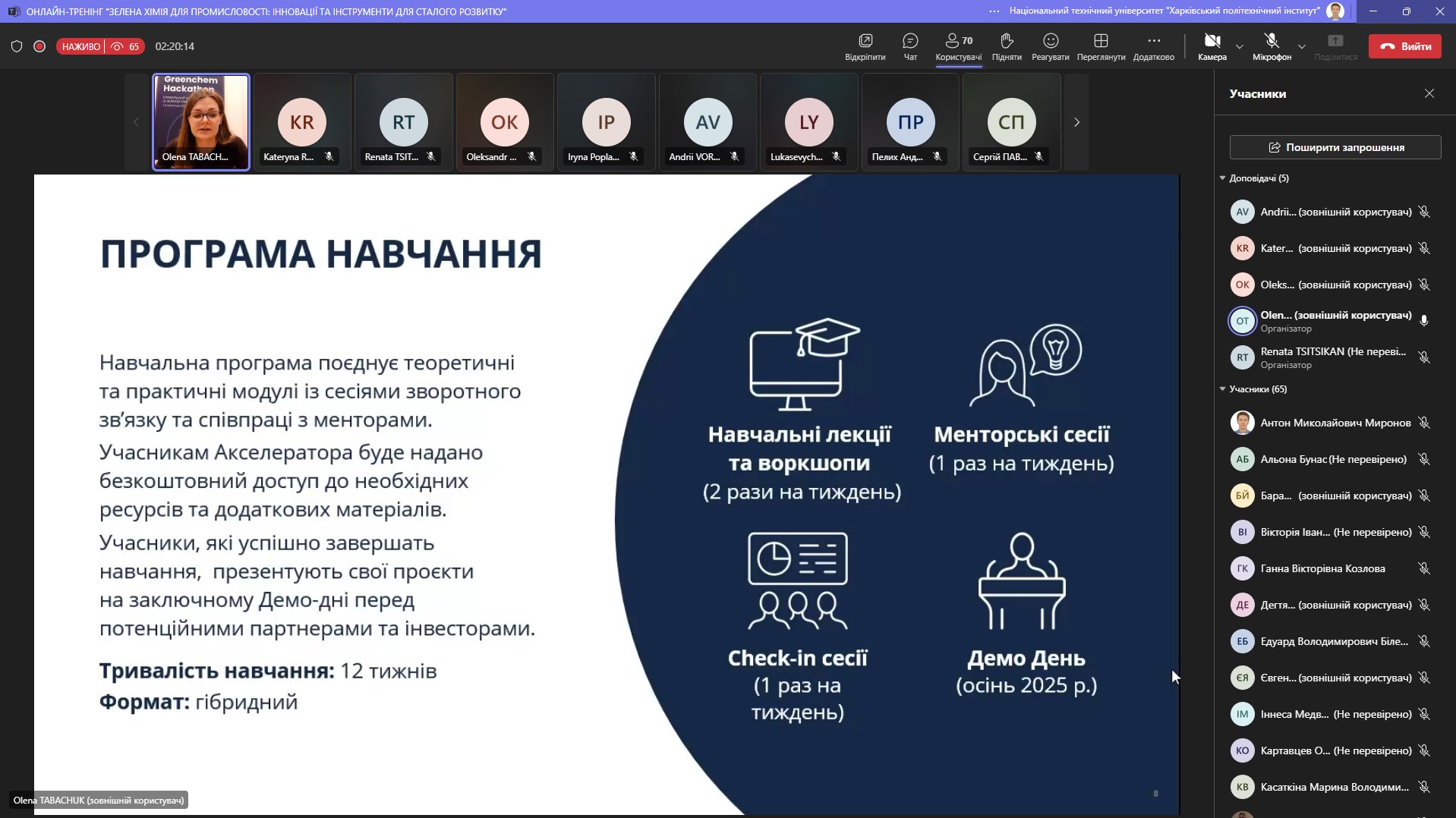This screenshot has width=1456, height=818.
Task: Unmute the microphone
Action: [x=1272, y=46]
